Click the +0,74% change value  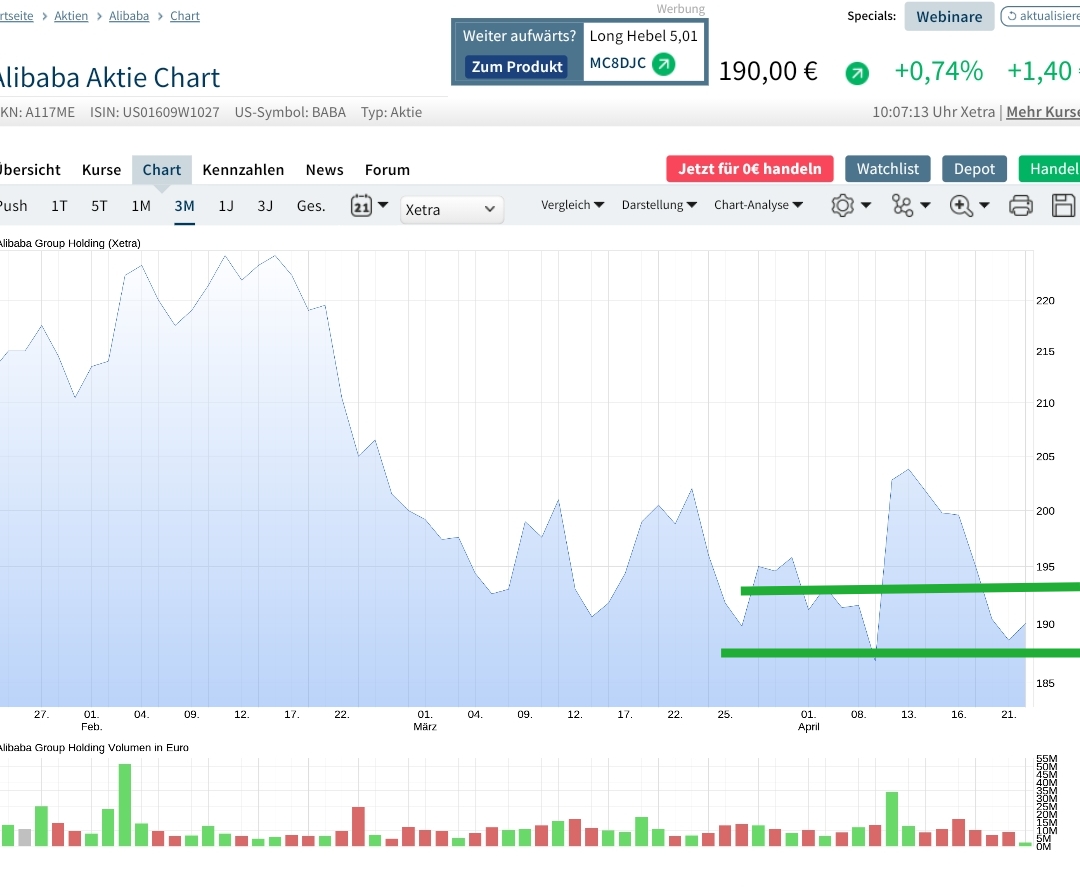pyautogui.click(x=938, y=71)
